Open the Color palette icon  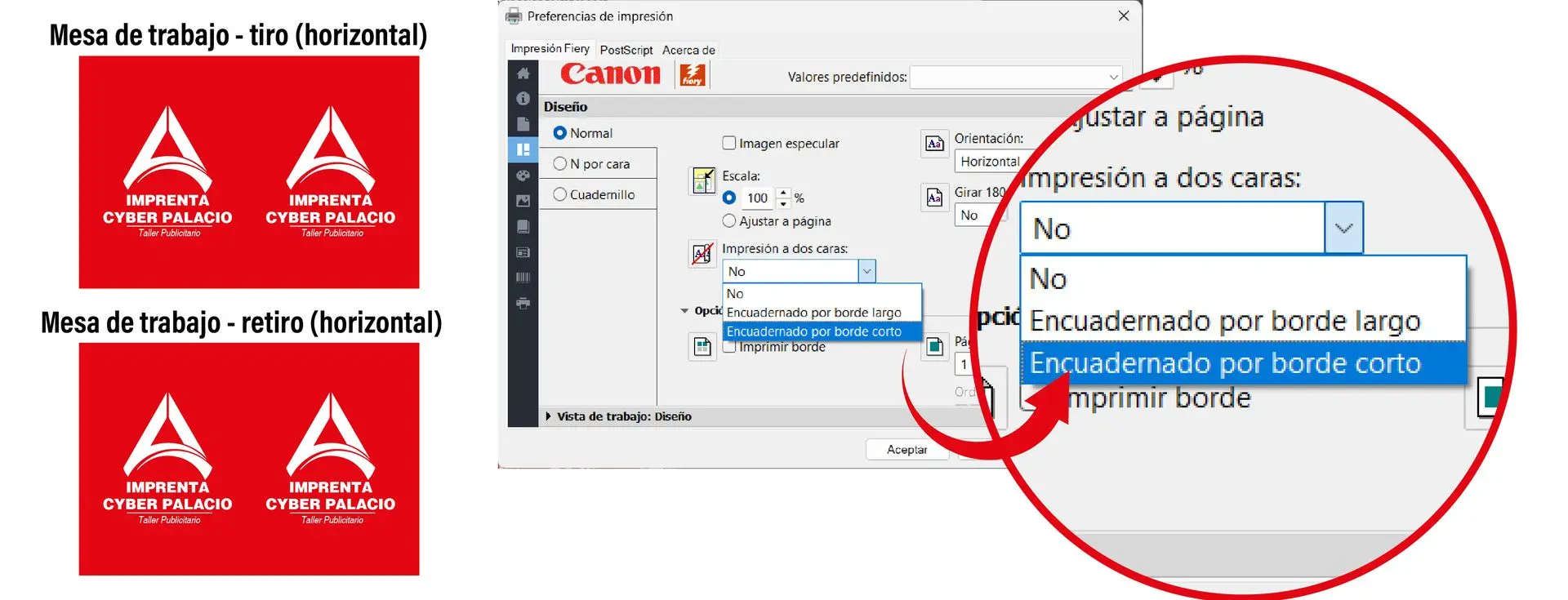523,176
